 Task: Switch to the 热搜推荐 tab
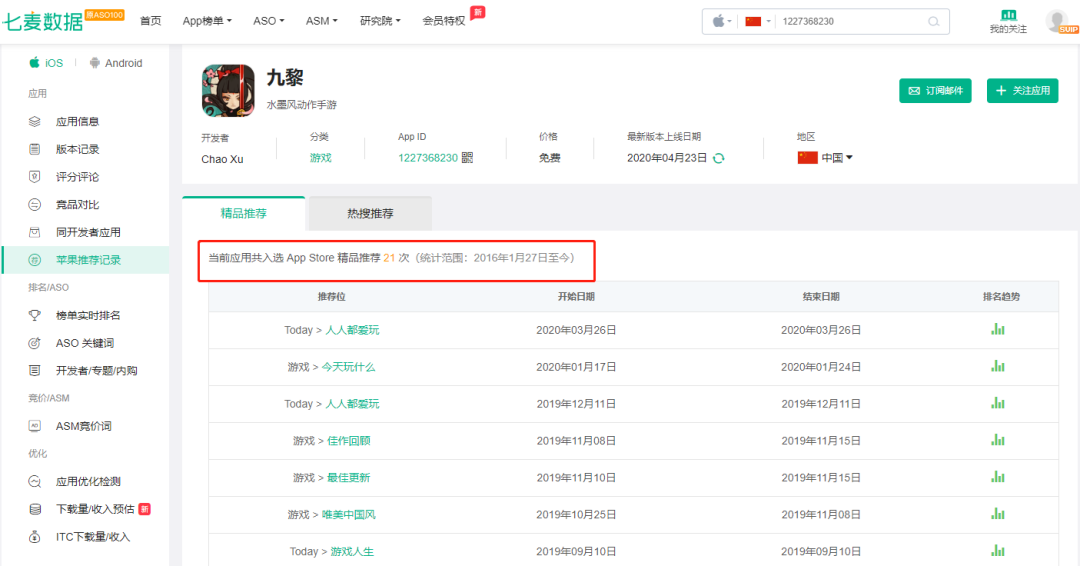[371, 213]
